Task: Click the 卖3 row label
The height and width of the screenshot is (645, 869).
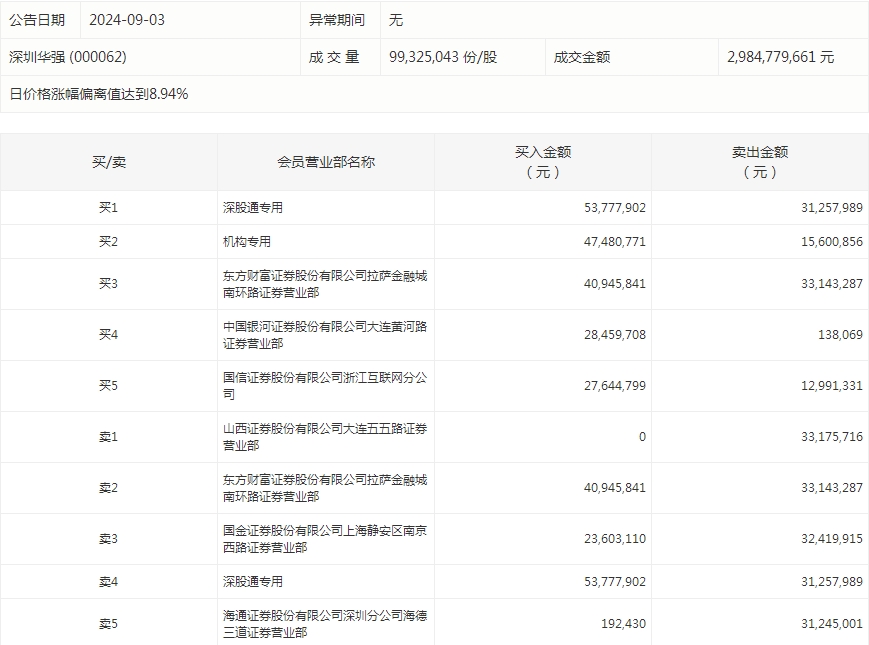Action: pyautogui.click(x=108, y=539)
